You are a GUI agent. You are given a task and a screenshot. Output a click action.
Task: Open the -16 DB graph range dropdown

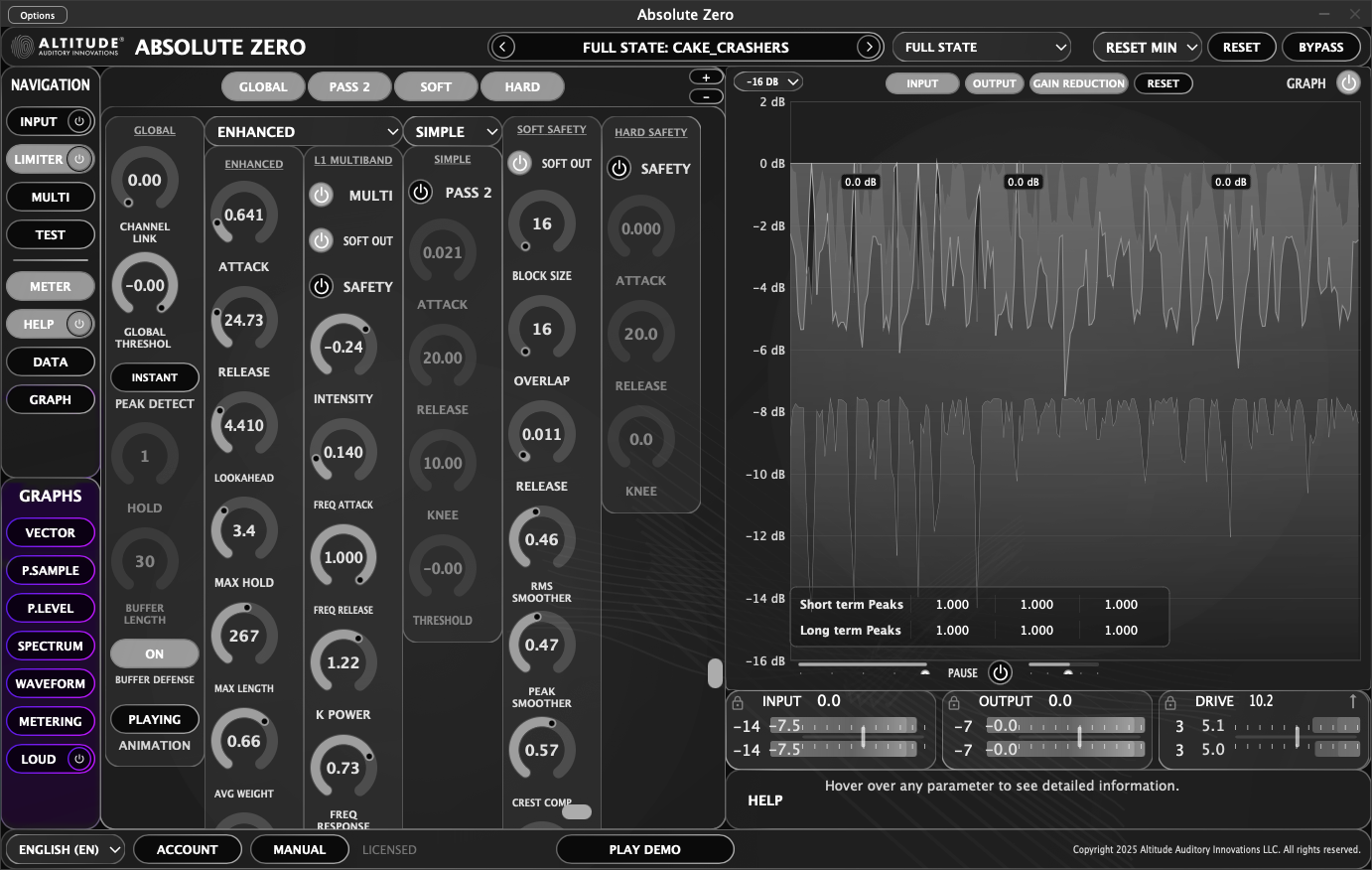768,81
